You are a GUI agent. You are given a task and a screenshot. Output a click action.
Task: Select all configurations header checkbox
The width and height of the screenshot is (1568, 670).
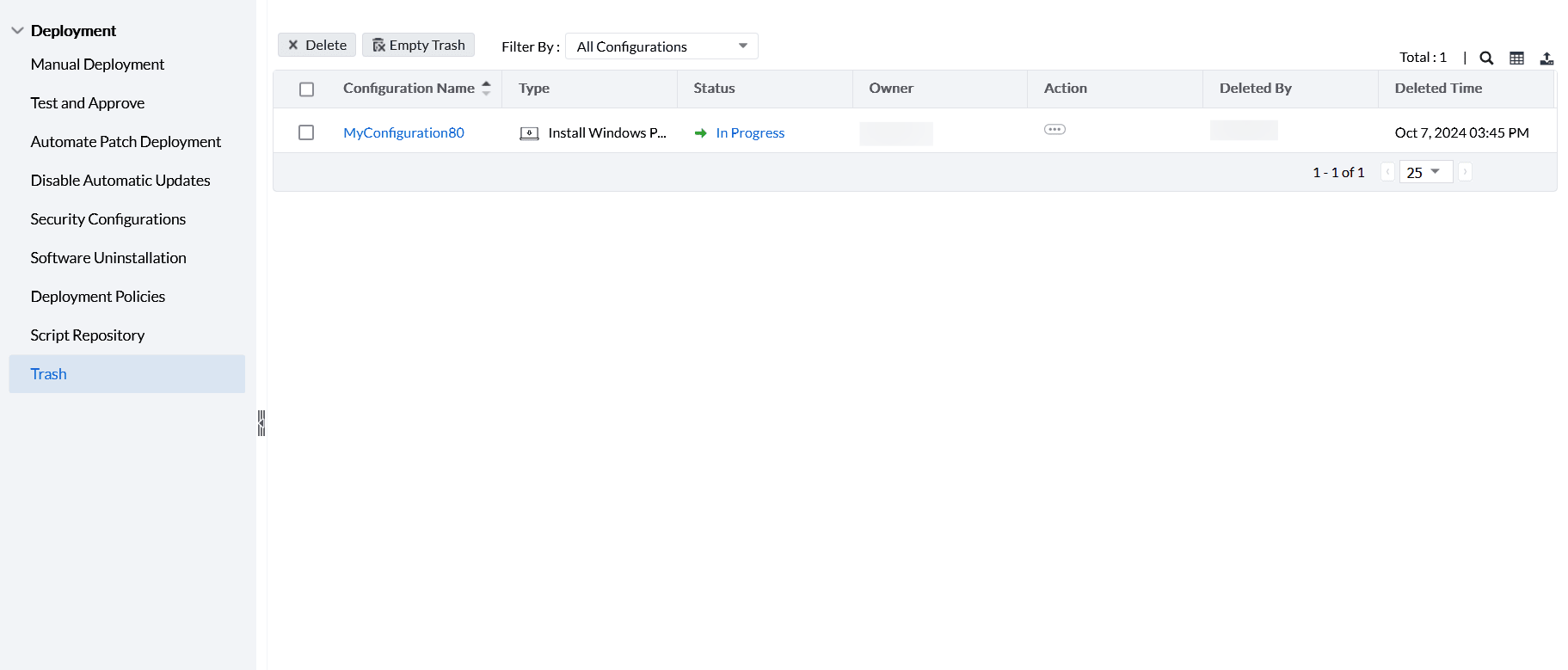[306, 89]
